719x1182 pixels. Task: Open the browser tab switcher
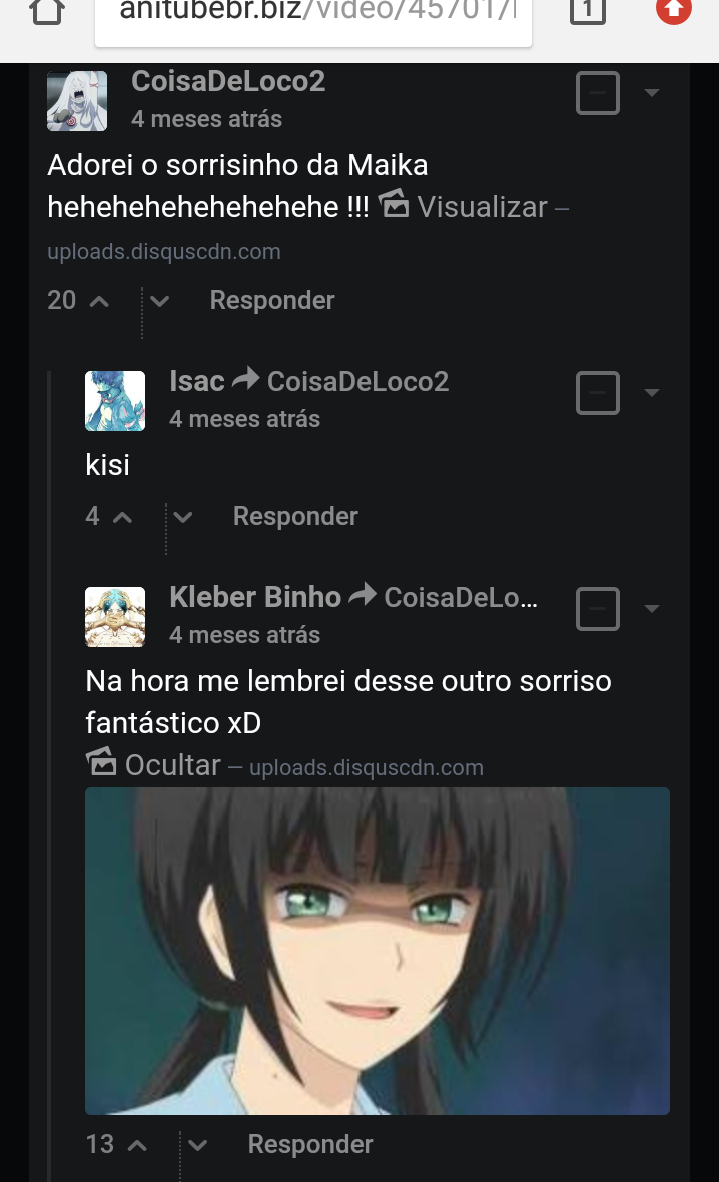(x=588, y=12)
